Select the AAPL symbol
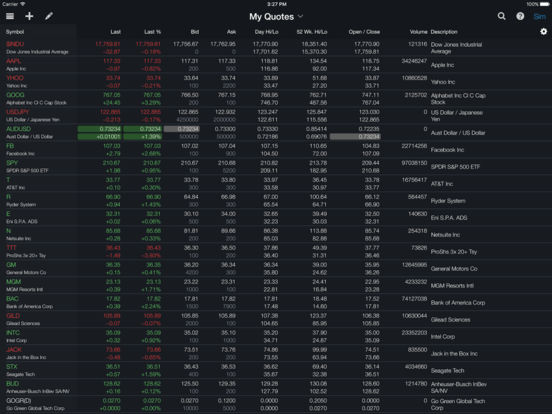The width and height of the screenshot is (552, 414). 14,61
